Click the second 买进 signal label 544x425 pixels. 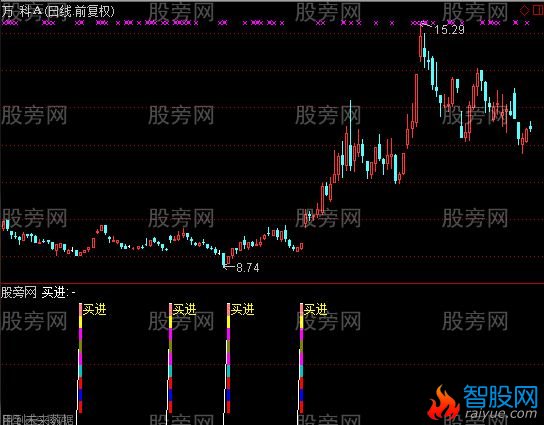point(185,309)
